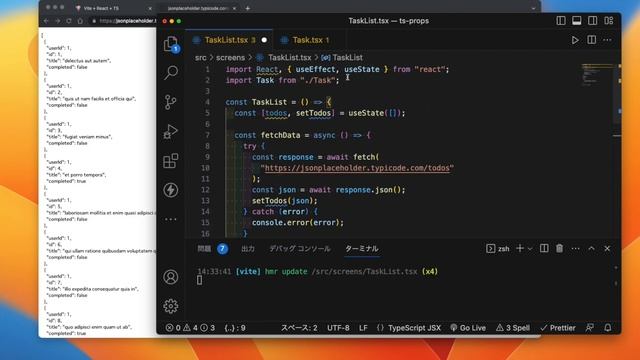Viewport: 640px width, 360px height.
Task: Open the notifications bell
Action: coord(608,328)
